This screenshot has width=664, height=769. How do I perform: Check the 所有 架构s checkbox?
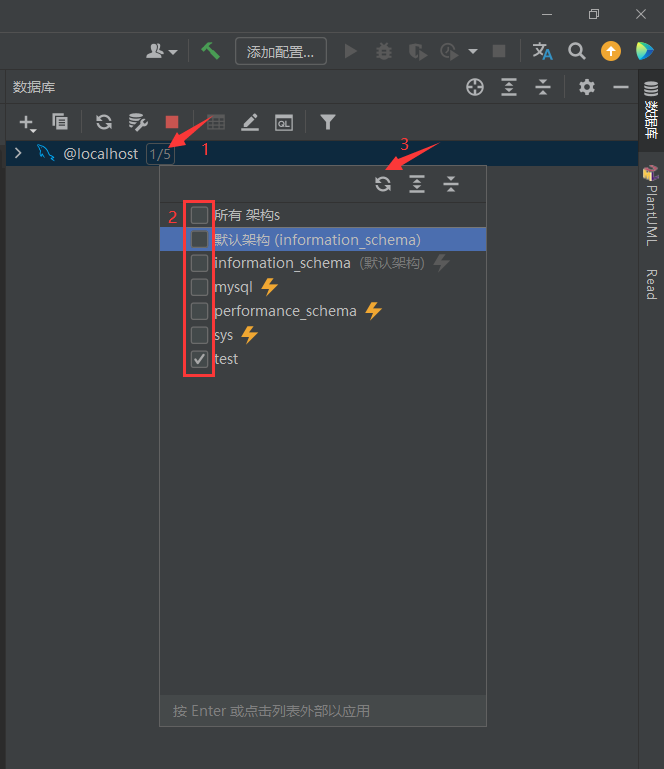pos(200,215)
